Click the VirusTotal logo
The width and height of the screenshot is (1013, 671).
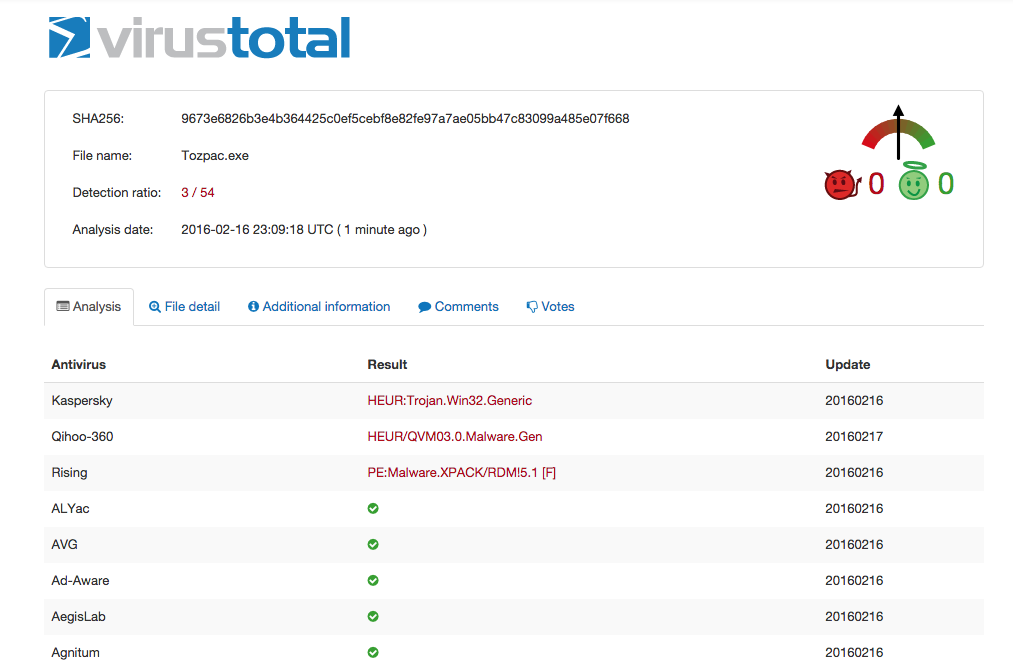click(200, 37)
